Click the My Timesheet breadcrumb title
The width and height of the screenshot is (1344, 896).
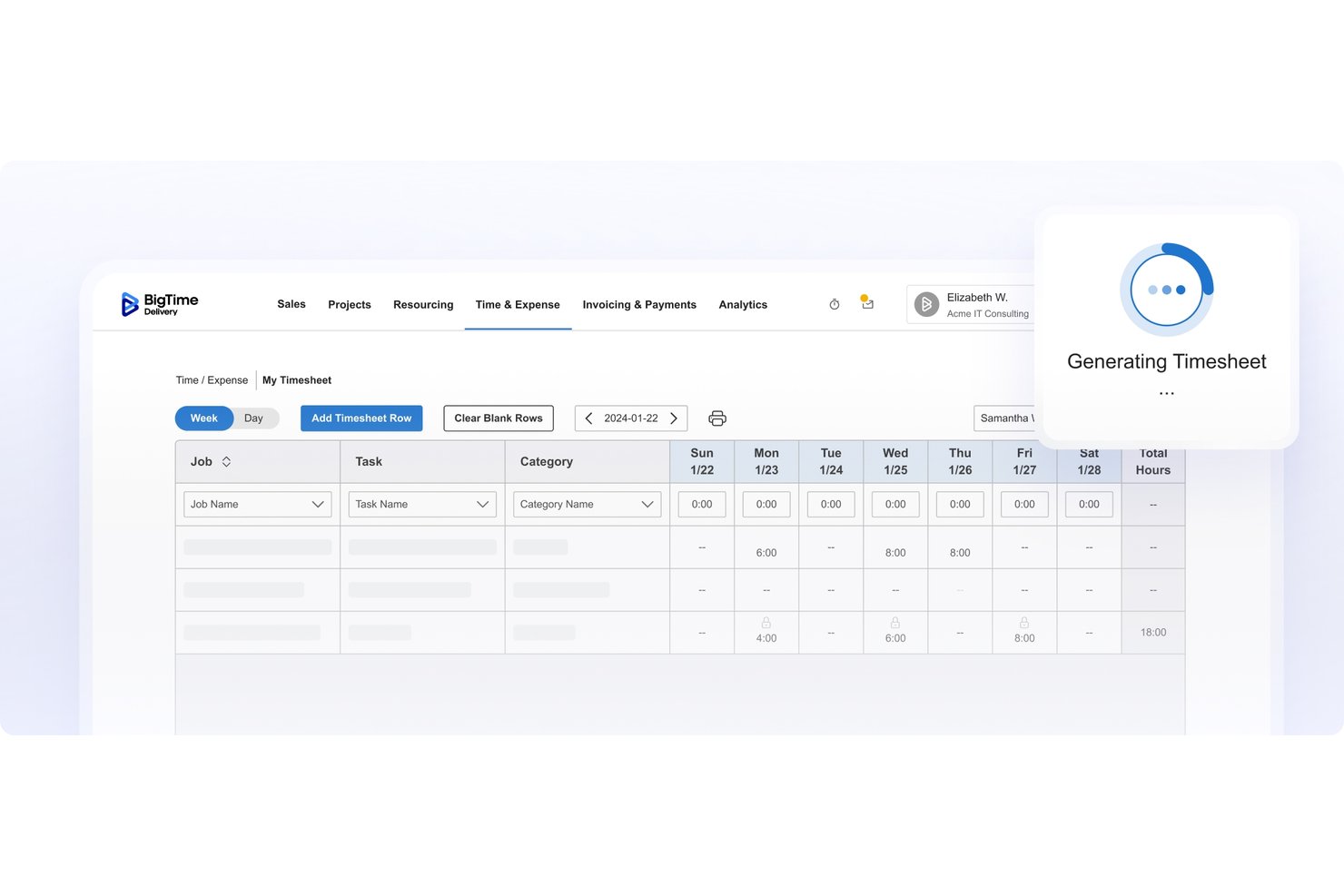coord(297,380)
